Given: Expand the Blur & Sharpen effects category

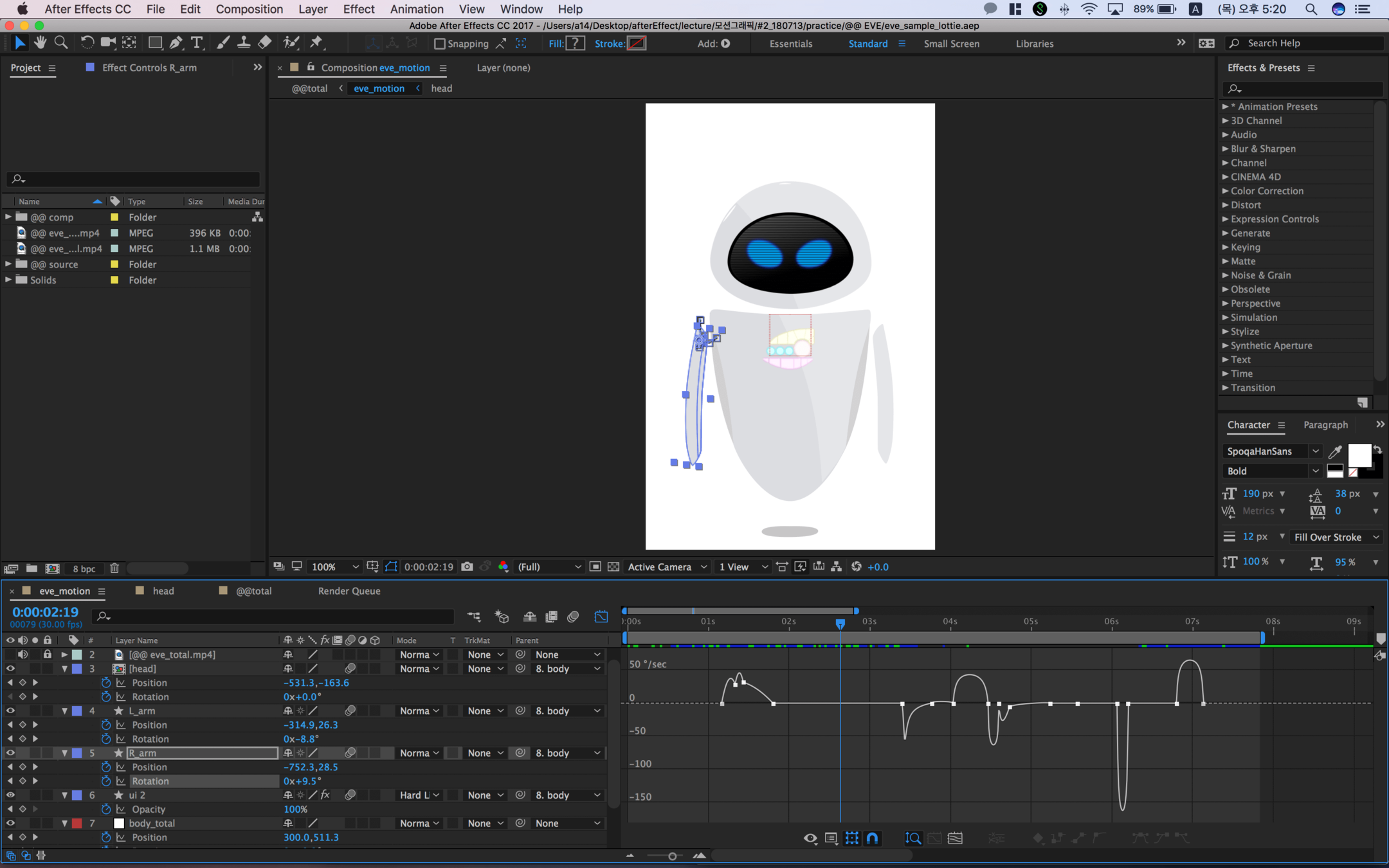Looking at the screenshot, I should pos(1225,149).
